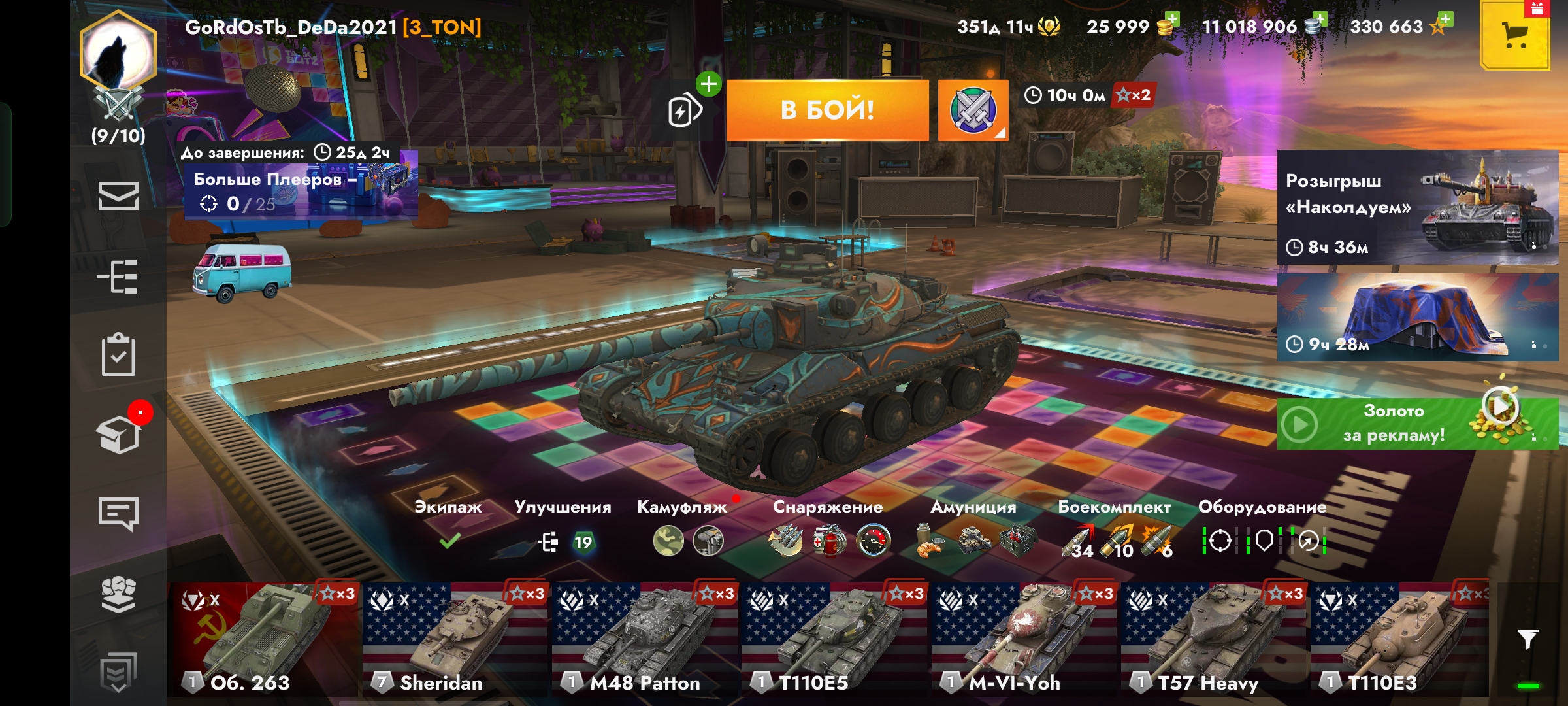Watch ad via Золото за рекламу button
Screen dimensions: 1568x706
point(1417,424)
